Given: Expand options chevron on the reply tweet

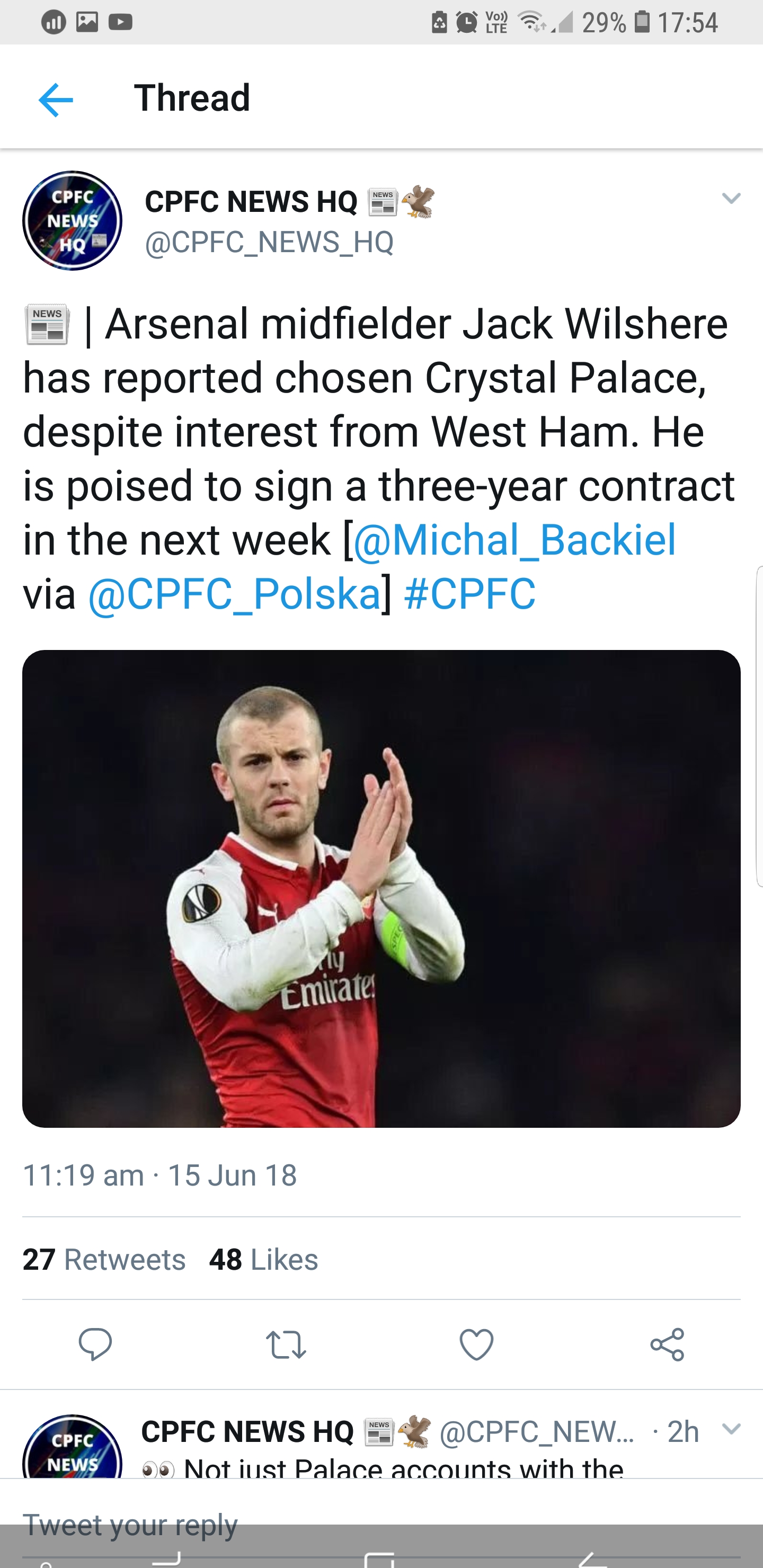Looking at the screenshot, I should tap(731, 1428).
